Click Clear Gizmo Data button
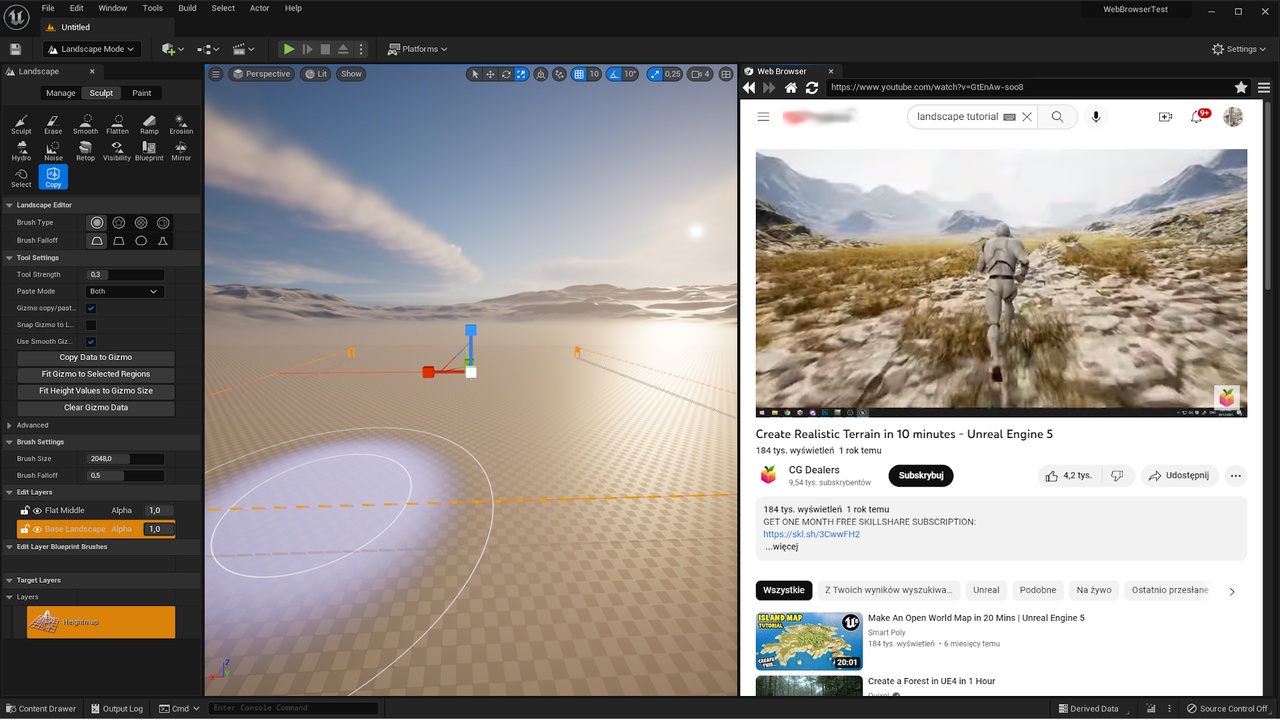The width and height of the screenshot is (1280, 720). click(x=96, y=408)
